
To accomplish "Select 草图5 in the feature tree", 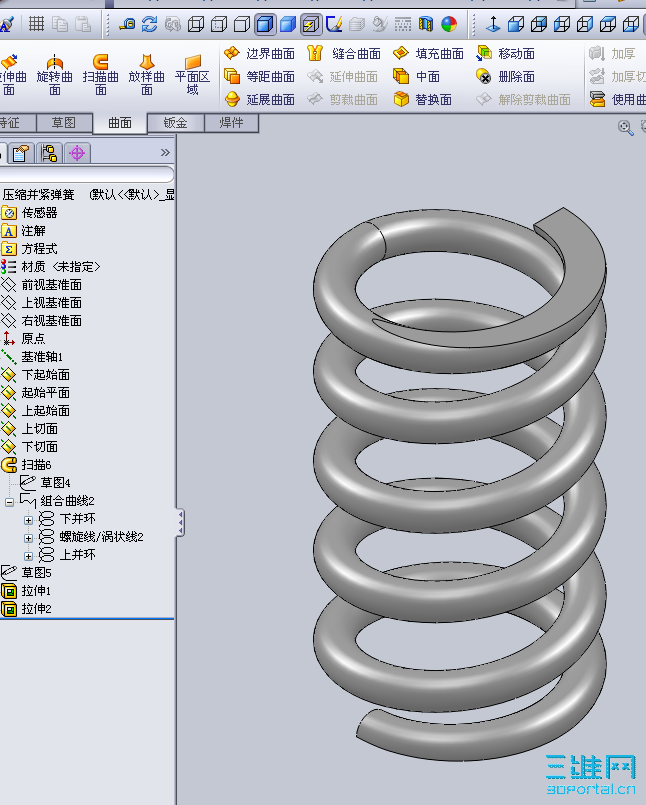I will [x=26, y=572].
